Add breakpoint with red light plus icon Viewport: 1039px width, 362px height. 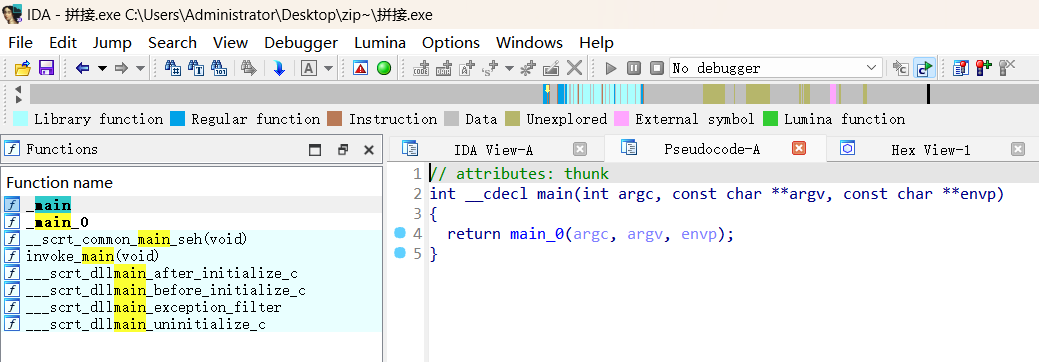pos(984,68)
